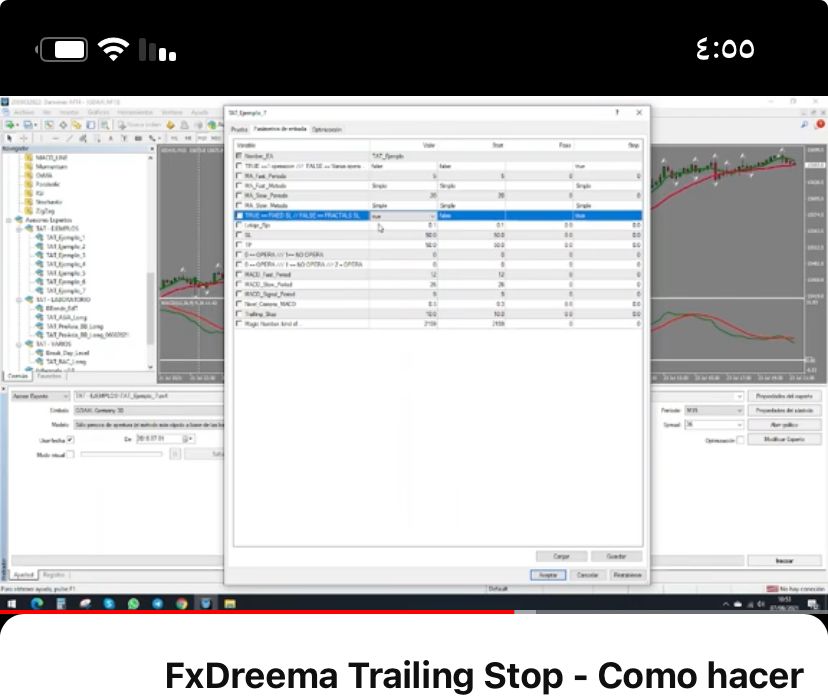828x698 pixels.
Task: Open the search icon in MetaTrader
Action: click(x=804, y=125)
